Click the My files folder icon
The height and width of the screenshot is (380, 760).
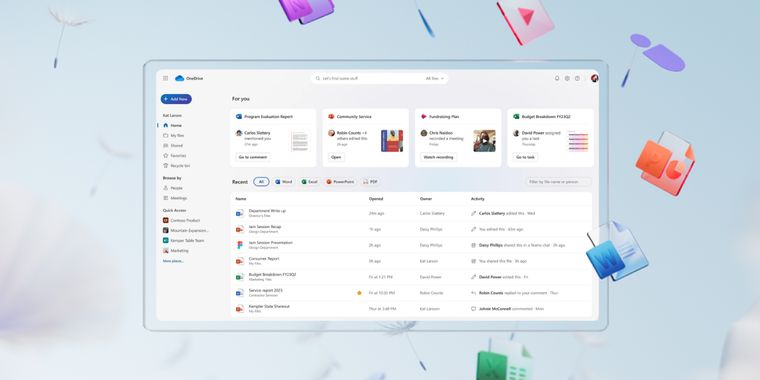click(166, 135)
